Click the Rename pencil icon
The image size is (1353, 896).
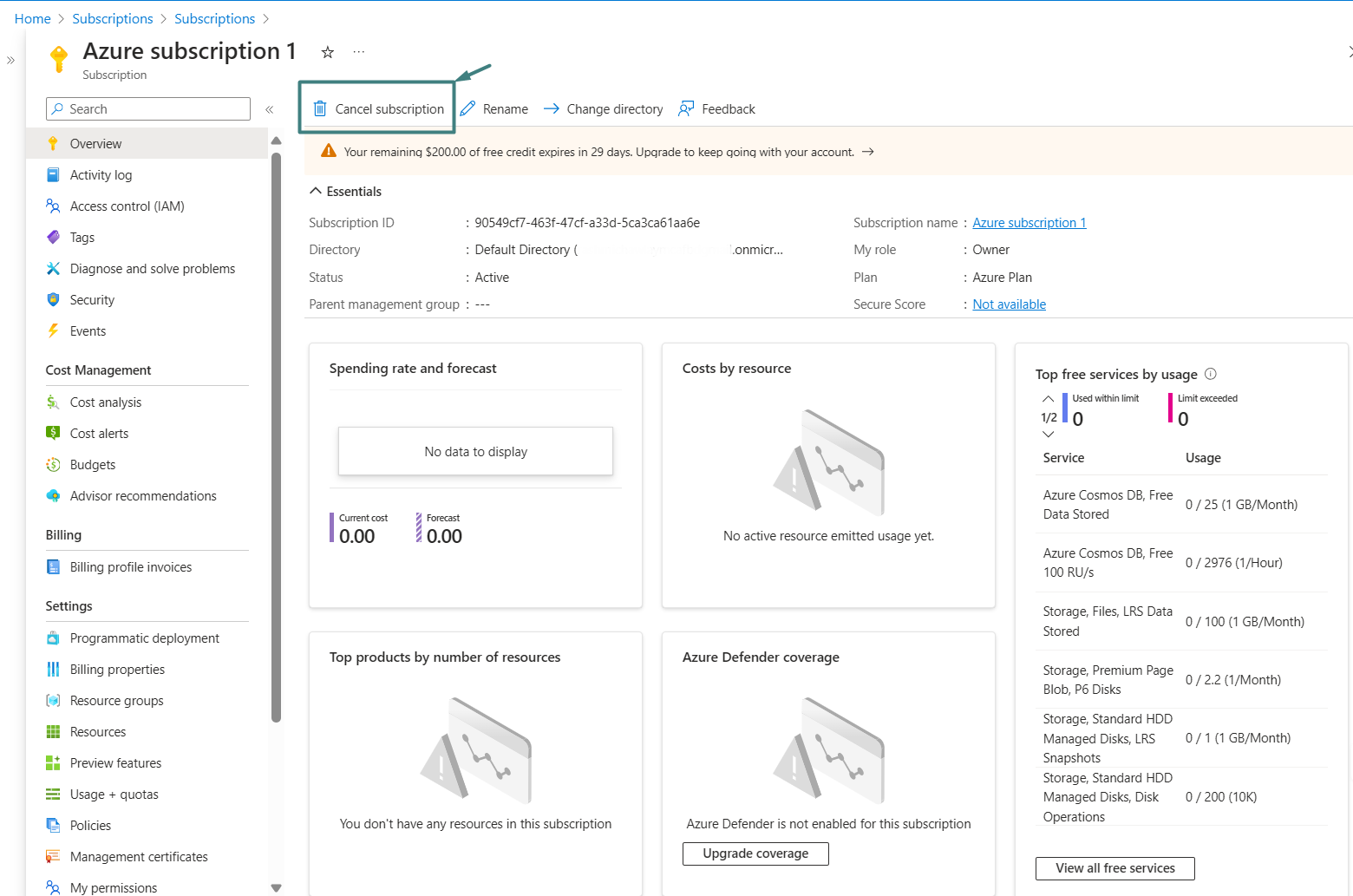click(468, 108)
